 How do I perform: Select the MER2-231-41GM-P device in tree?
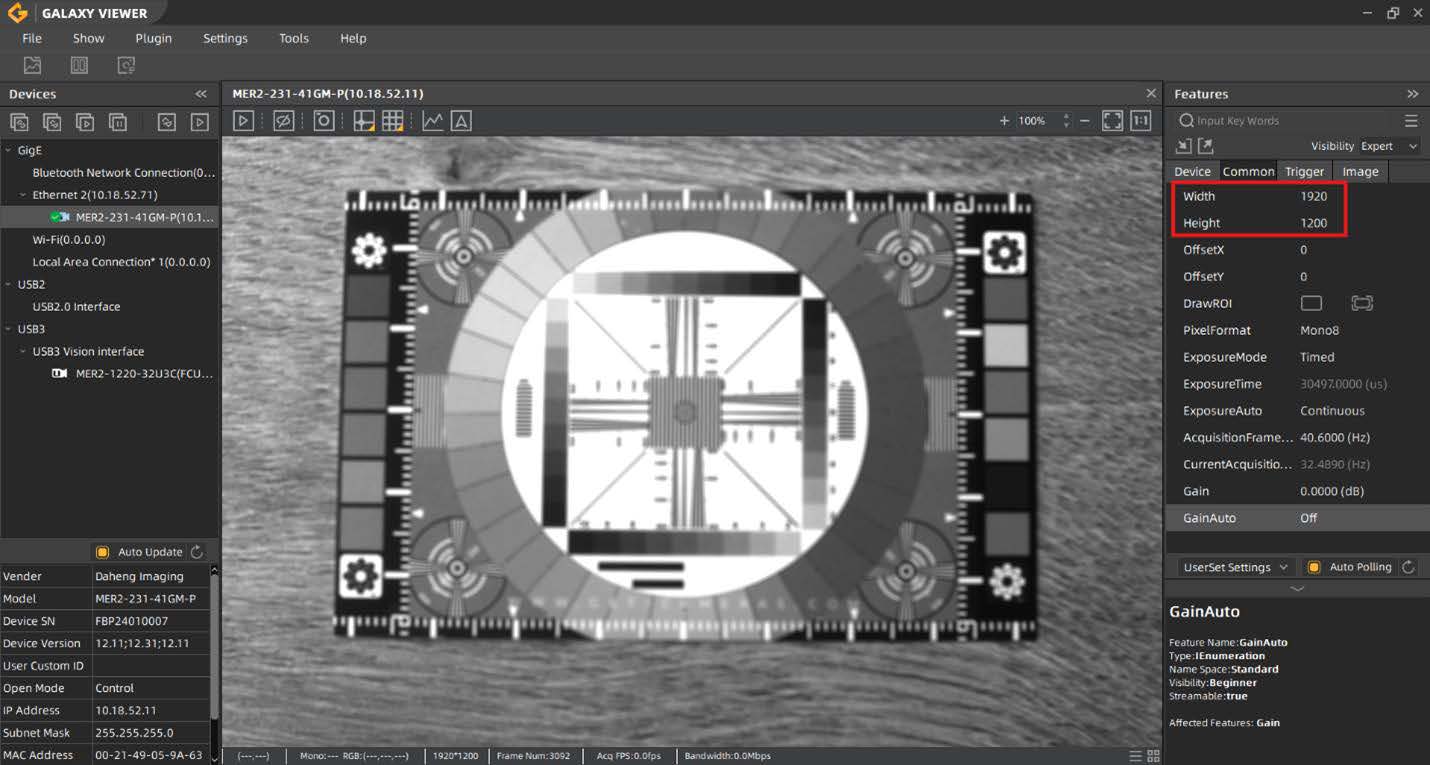(144, 217)
